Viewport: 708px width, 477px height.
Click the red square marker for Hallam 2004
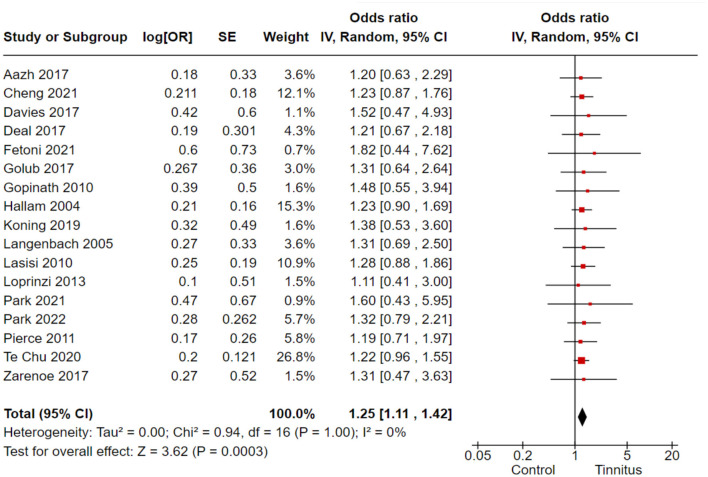click(582, 210)
